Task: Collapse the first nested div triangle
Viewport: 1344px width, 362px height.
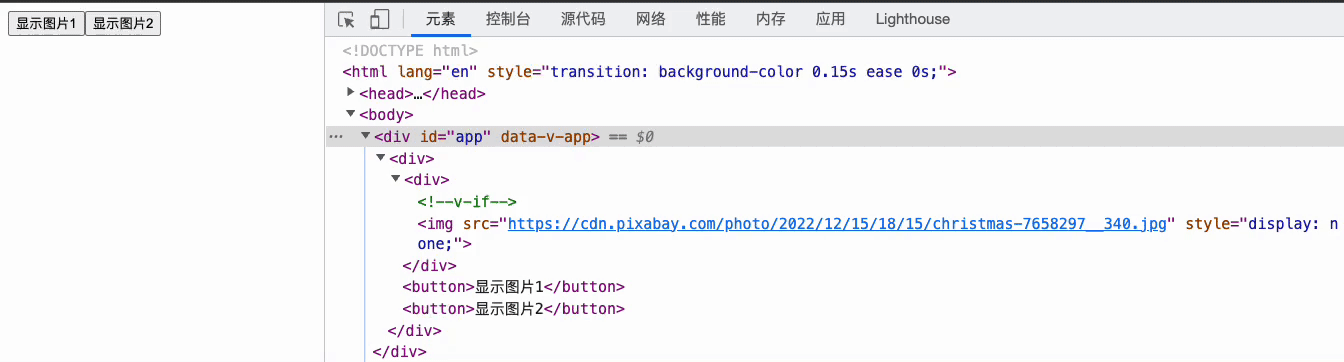Action: [x=381, y=158]
